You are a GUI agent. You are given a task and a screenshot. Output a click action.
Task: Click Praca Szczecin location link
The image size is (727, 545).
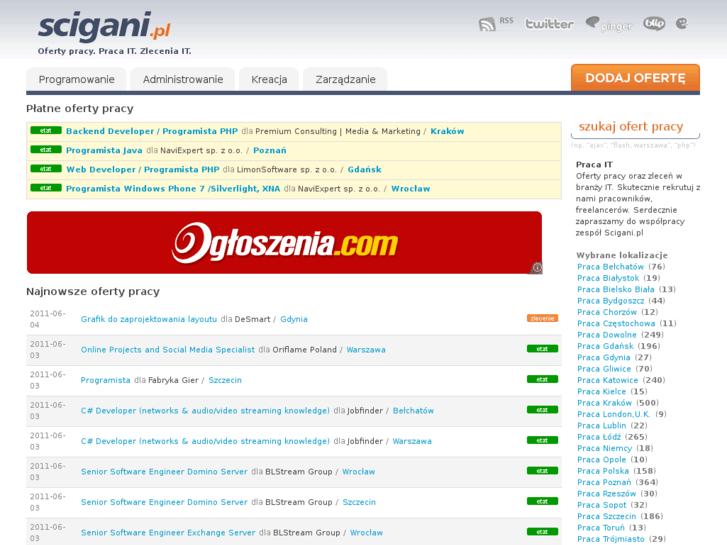pos(606,517)
